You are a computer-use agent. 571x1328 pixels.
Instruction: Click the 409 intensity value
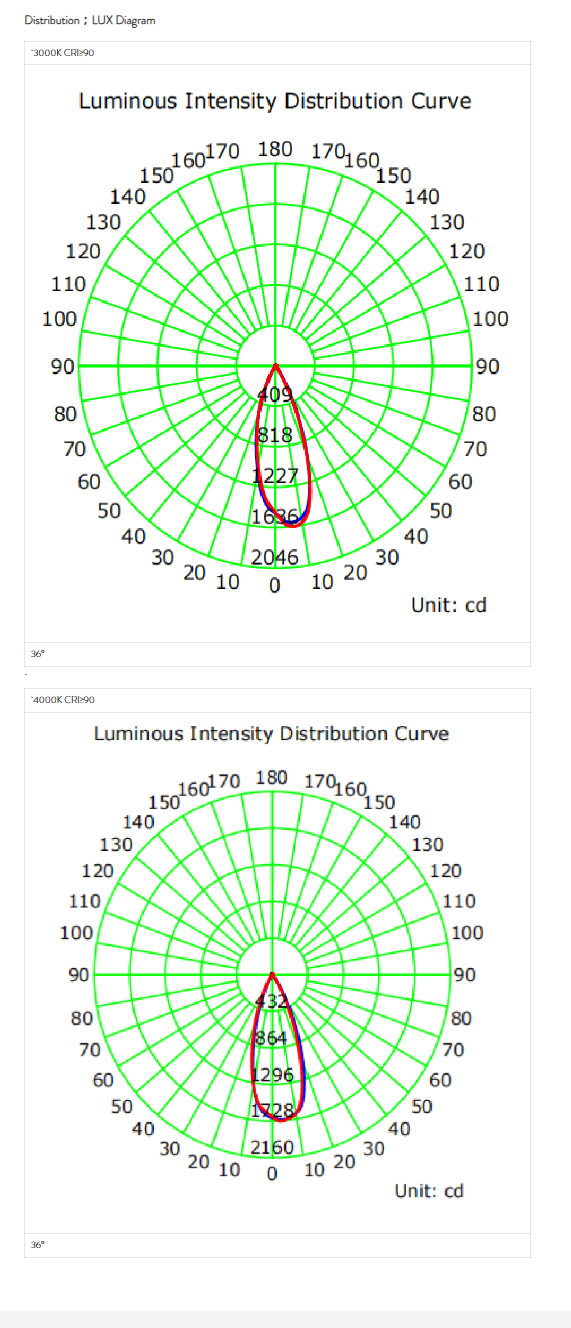click(x=277, y=394)
